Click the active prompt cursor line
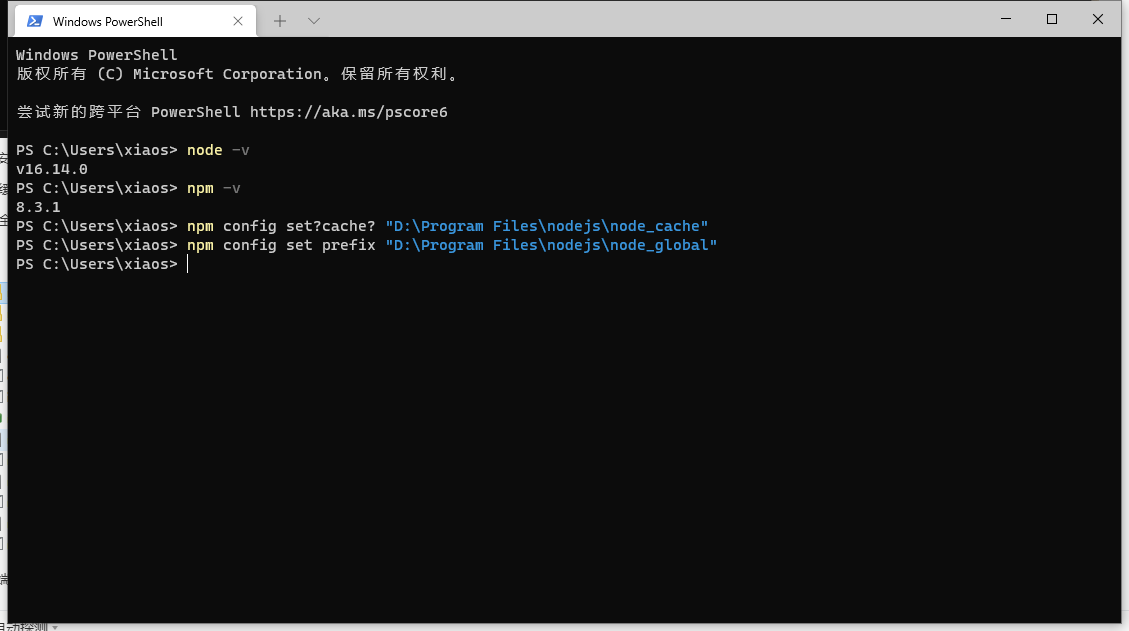The width and height of the screenshot is (1129, 631). pos(186,264)
